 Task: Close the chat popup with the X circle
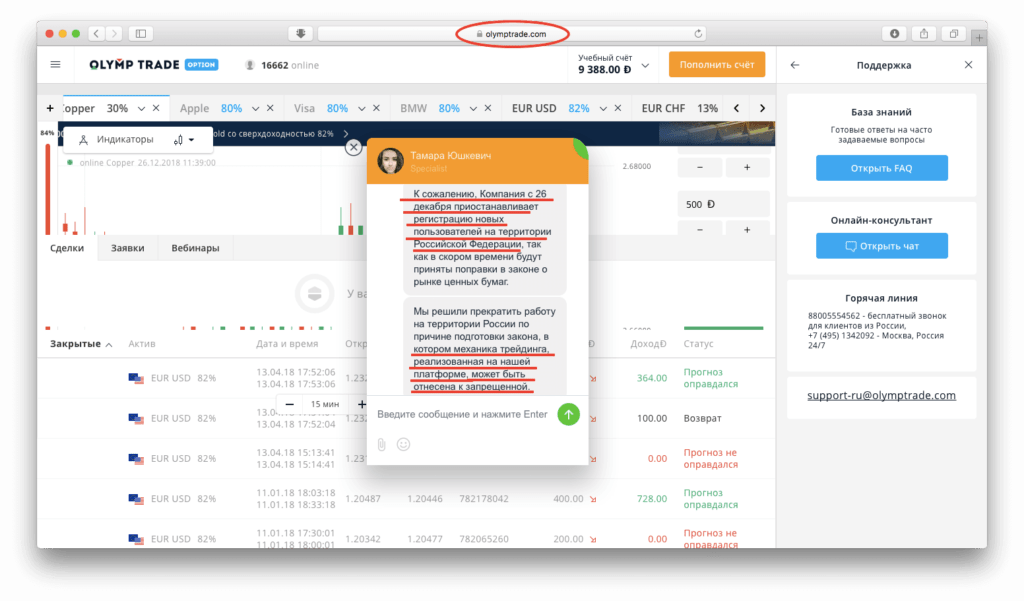[353, 148]
